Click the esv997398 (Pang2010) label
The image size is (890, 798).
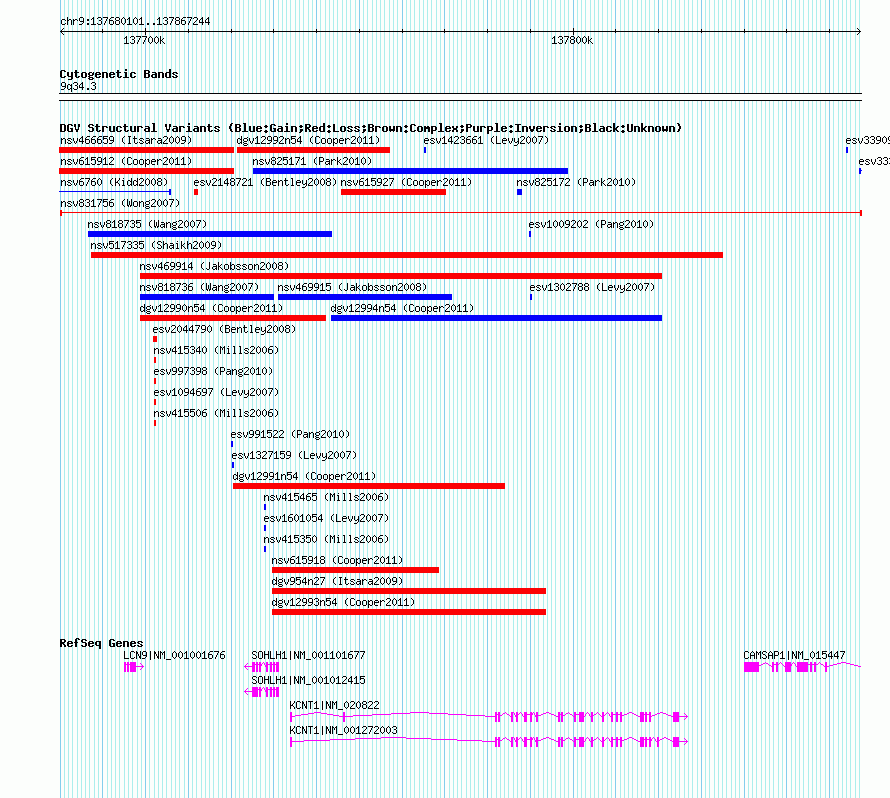click(213, 371)
